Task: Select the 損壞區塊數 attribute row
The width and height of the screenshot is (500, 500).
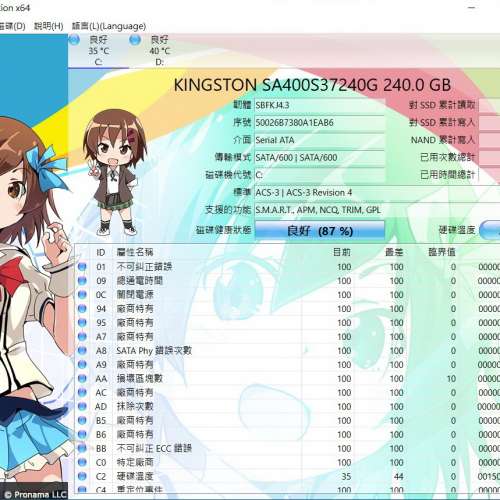Action: pyautogui.click(x=287, y=379)
